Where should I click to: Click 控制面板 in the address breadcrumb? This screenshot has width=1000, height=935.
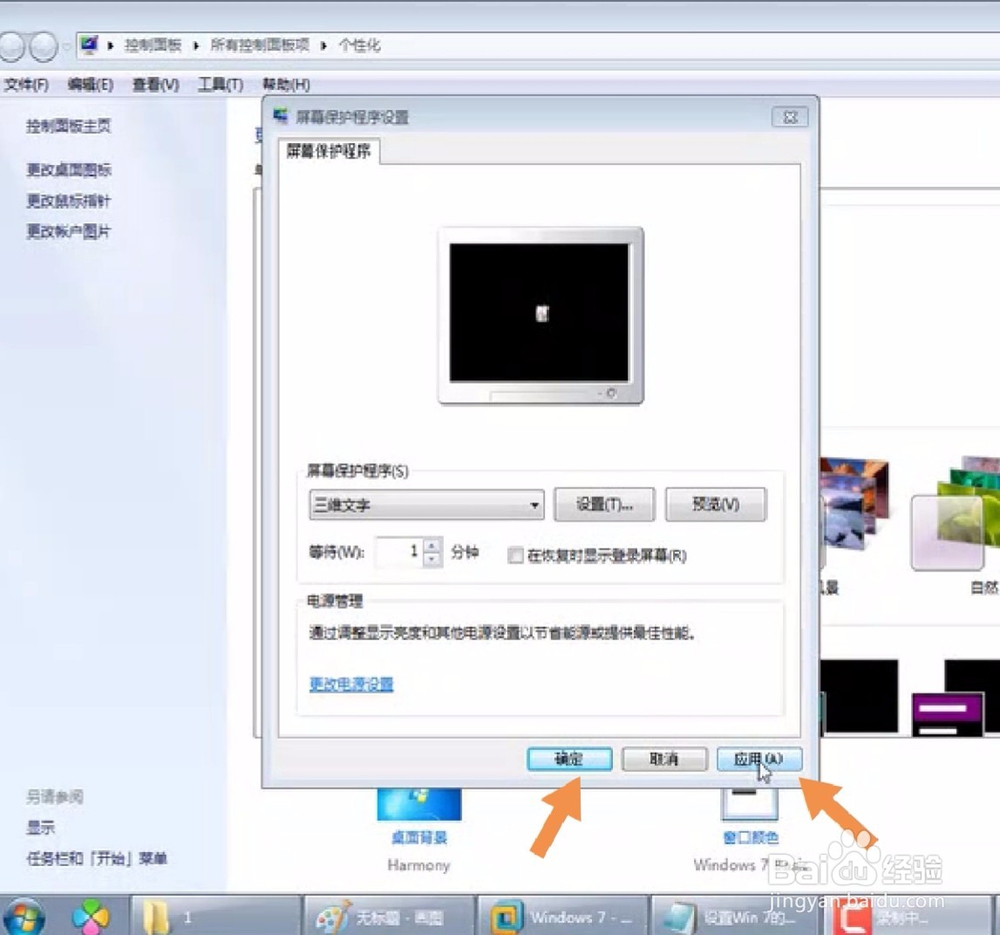tap(152, 45)
